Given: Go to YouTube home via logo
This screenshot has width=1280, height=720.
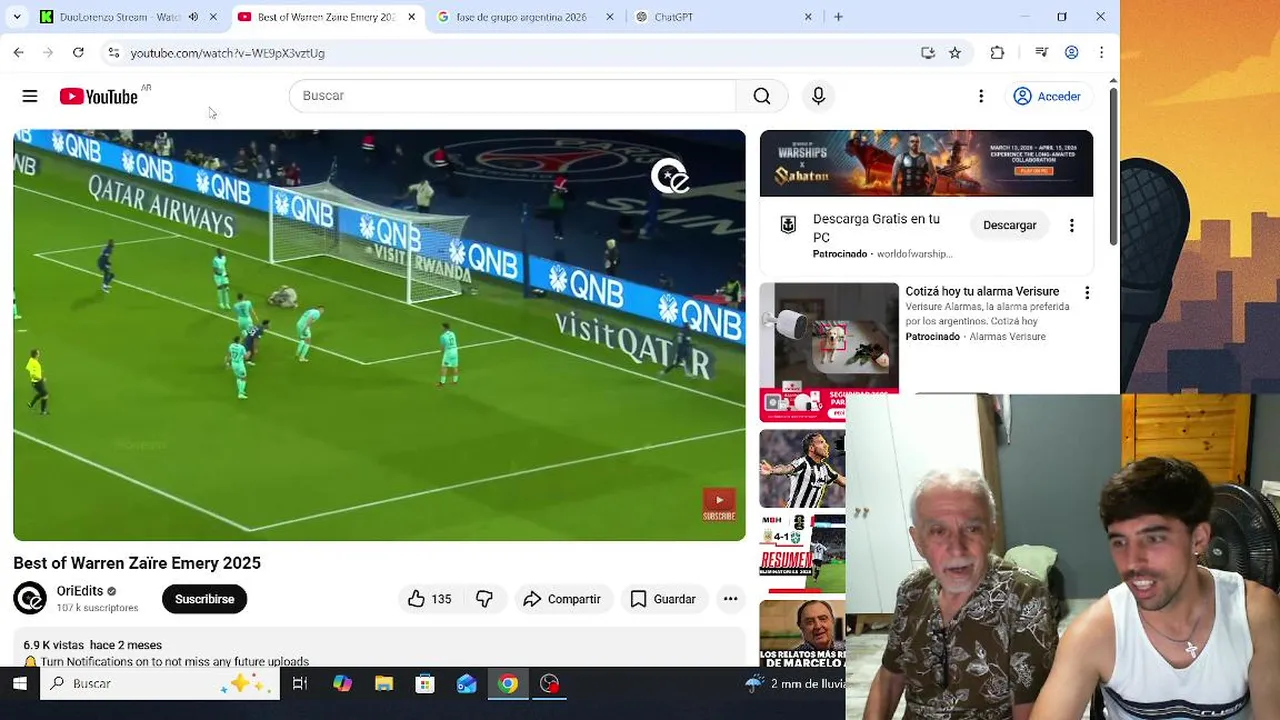Looking at the screenshot, I should pos(98,96).
